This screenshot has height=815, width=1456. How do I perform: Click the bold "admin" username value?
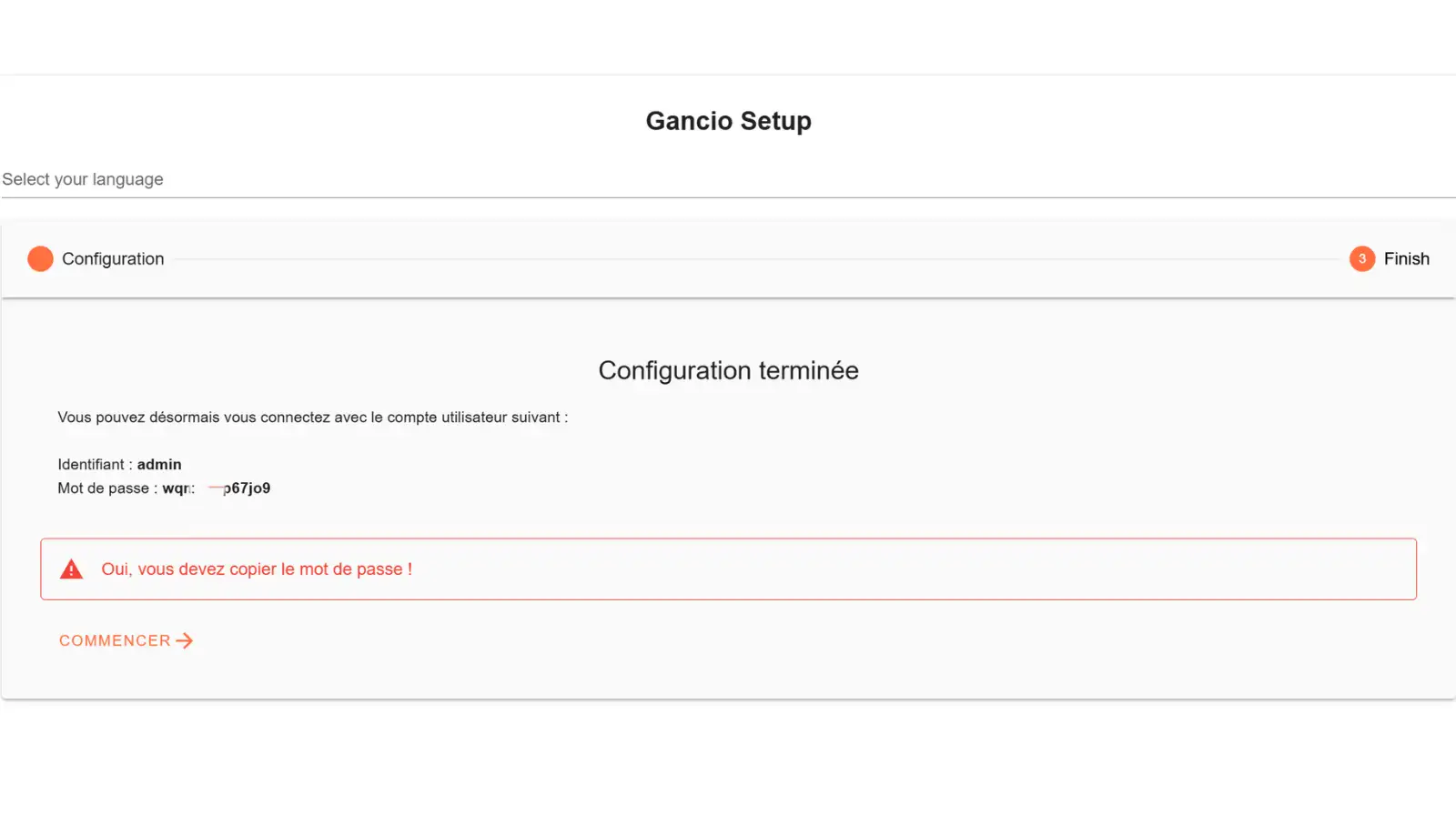pos(159,465)
